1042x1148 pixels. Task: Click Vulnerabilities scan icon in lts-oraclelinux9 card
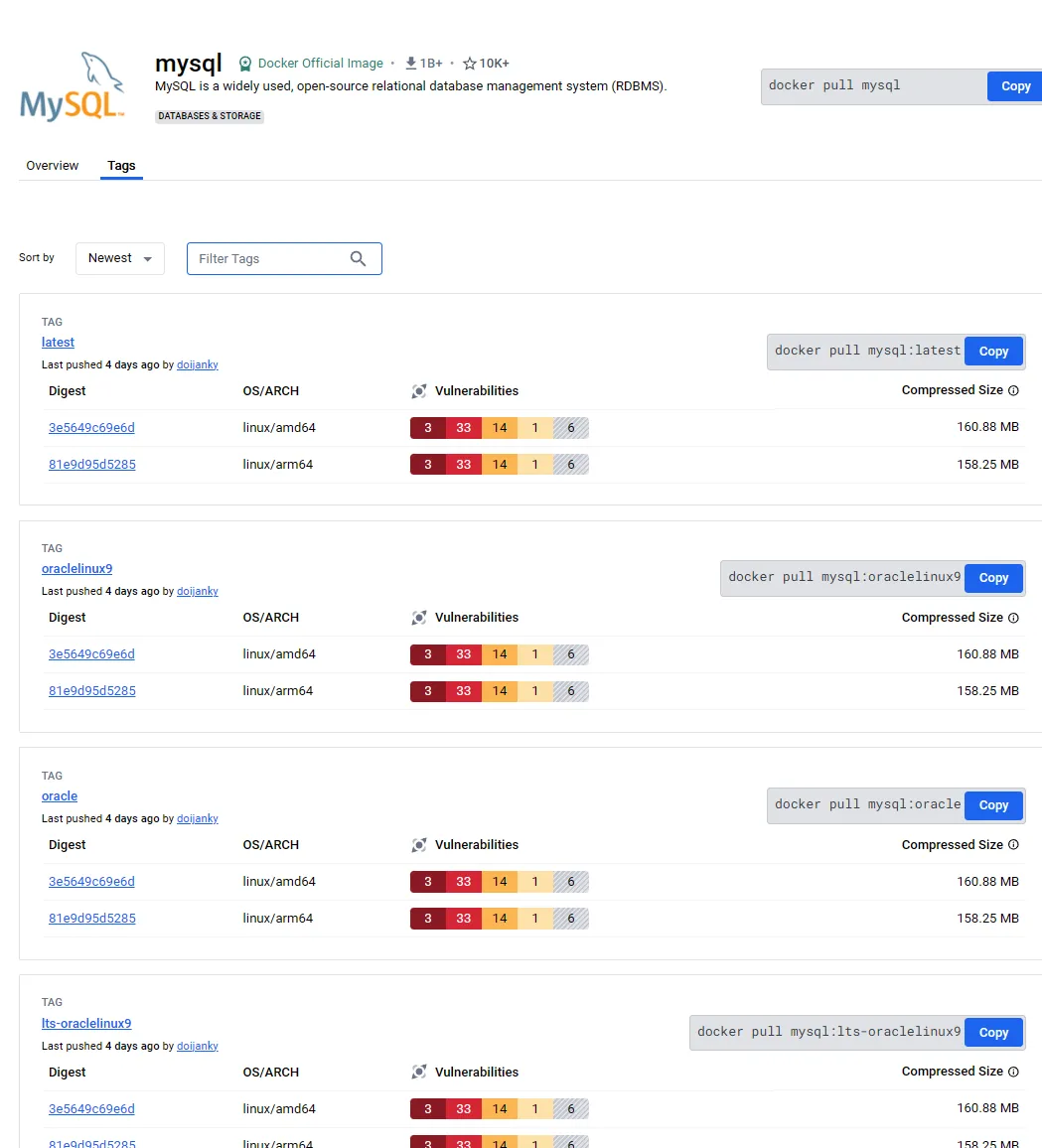pos(419,1072)
